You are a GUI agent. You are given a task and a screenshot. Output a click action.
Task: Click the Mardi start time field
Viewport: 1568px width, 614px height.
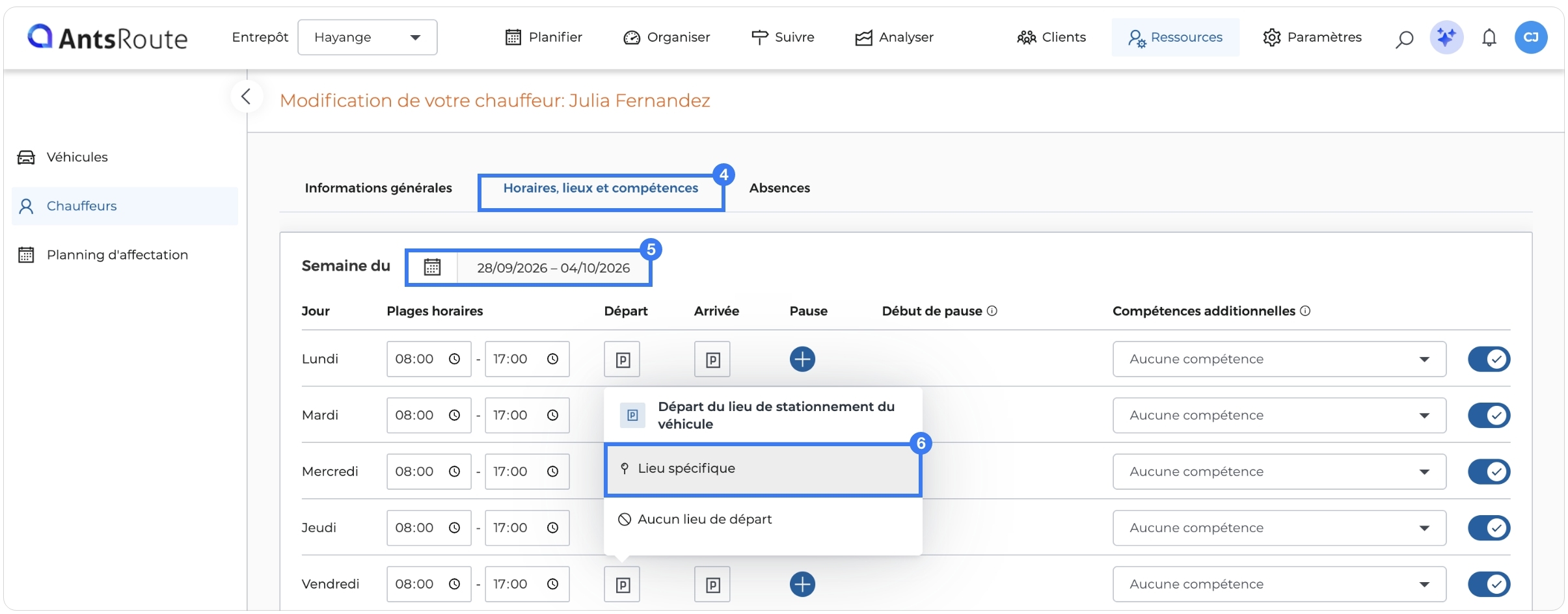point(429,415)
